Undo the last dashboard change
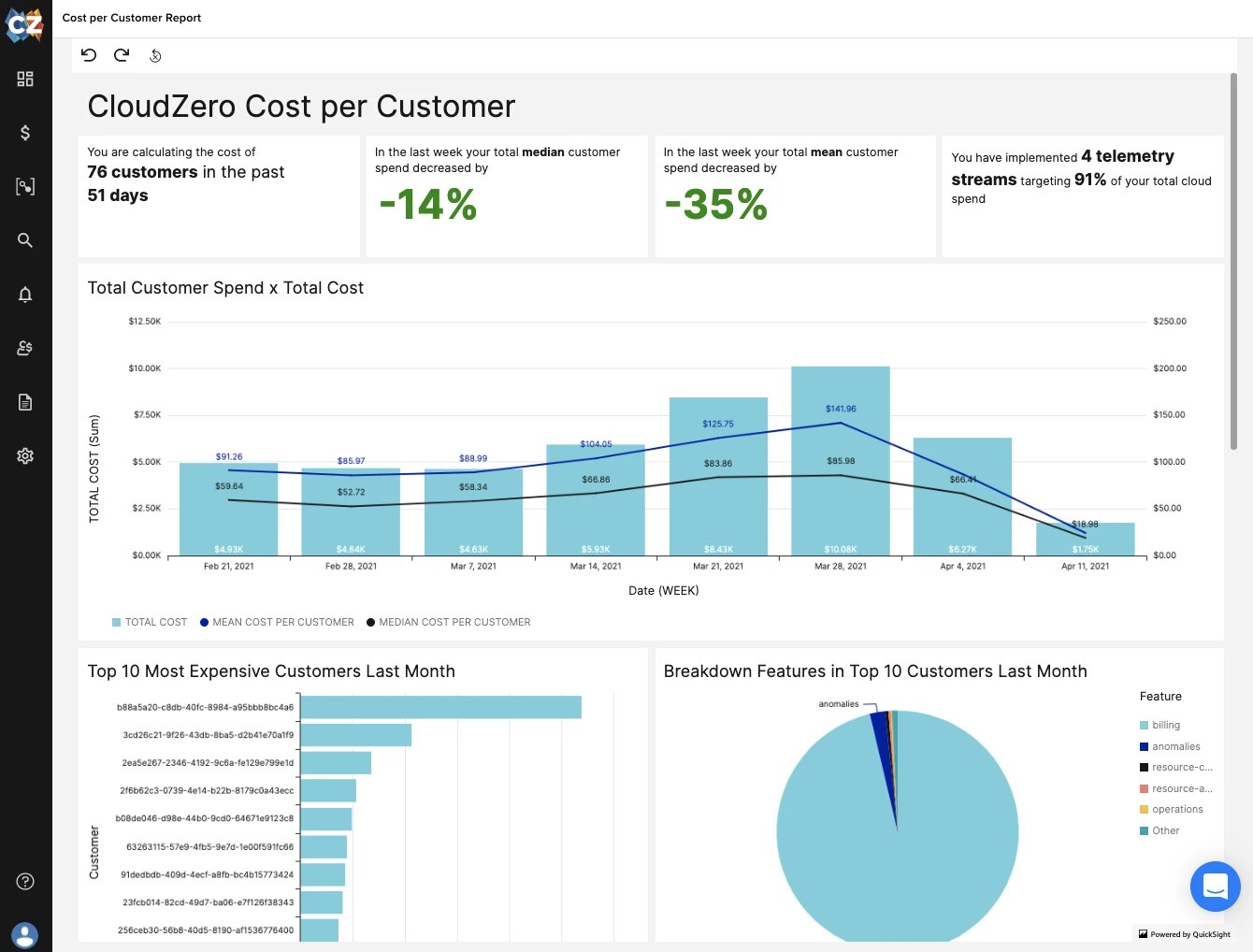1253x952 pixels. point(89,55)
